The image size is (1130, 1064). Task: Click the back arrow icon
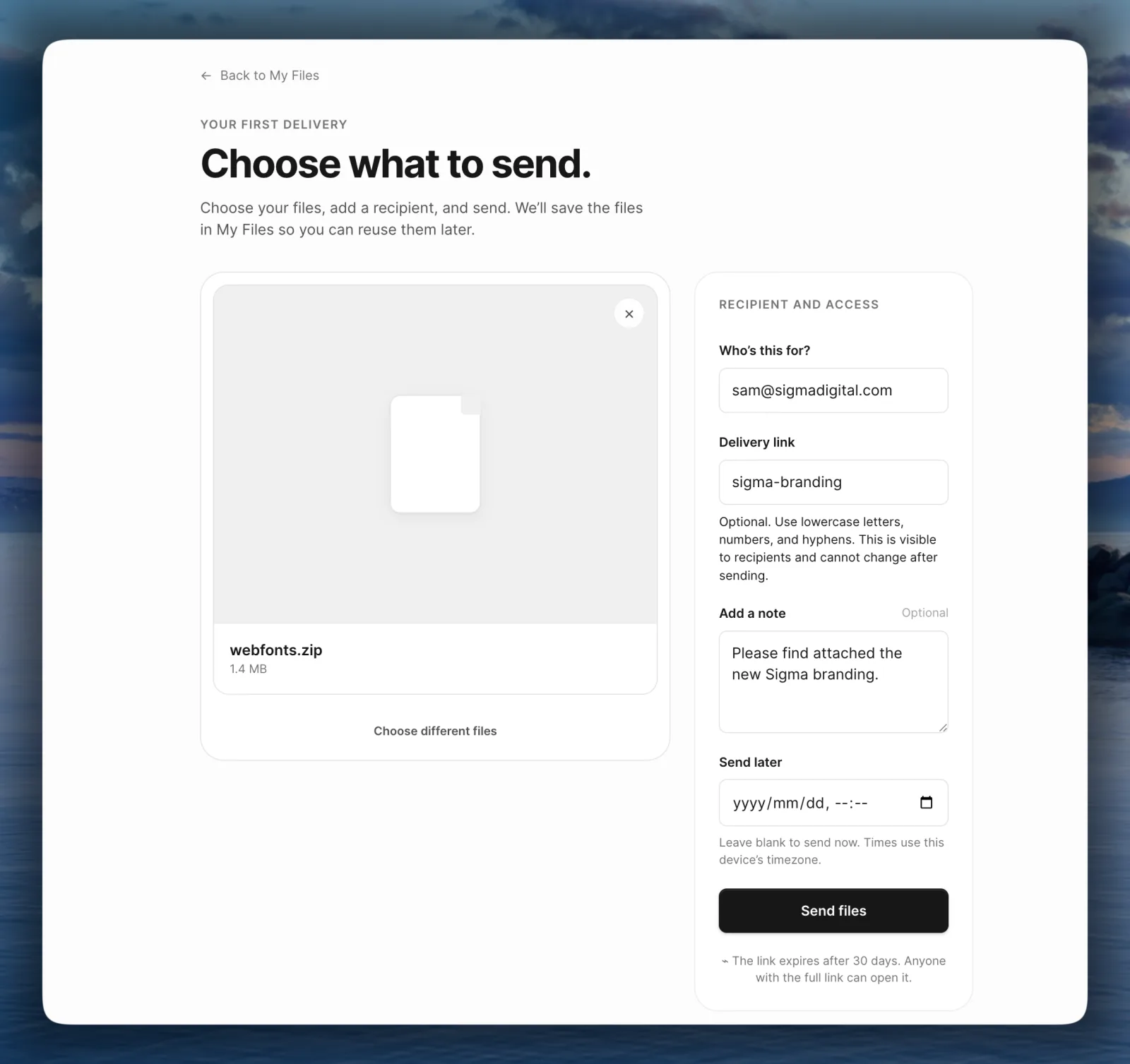pos(206,76)
